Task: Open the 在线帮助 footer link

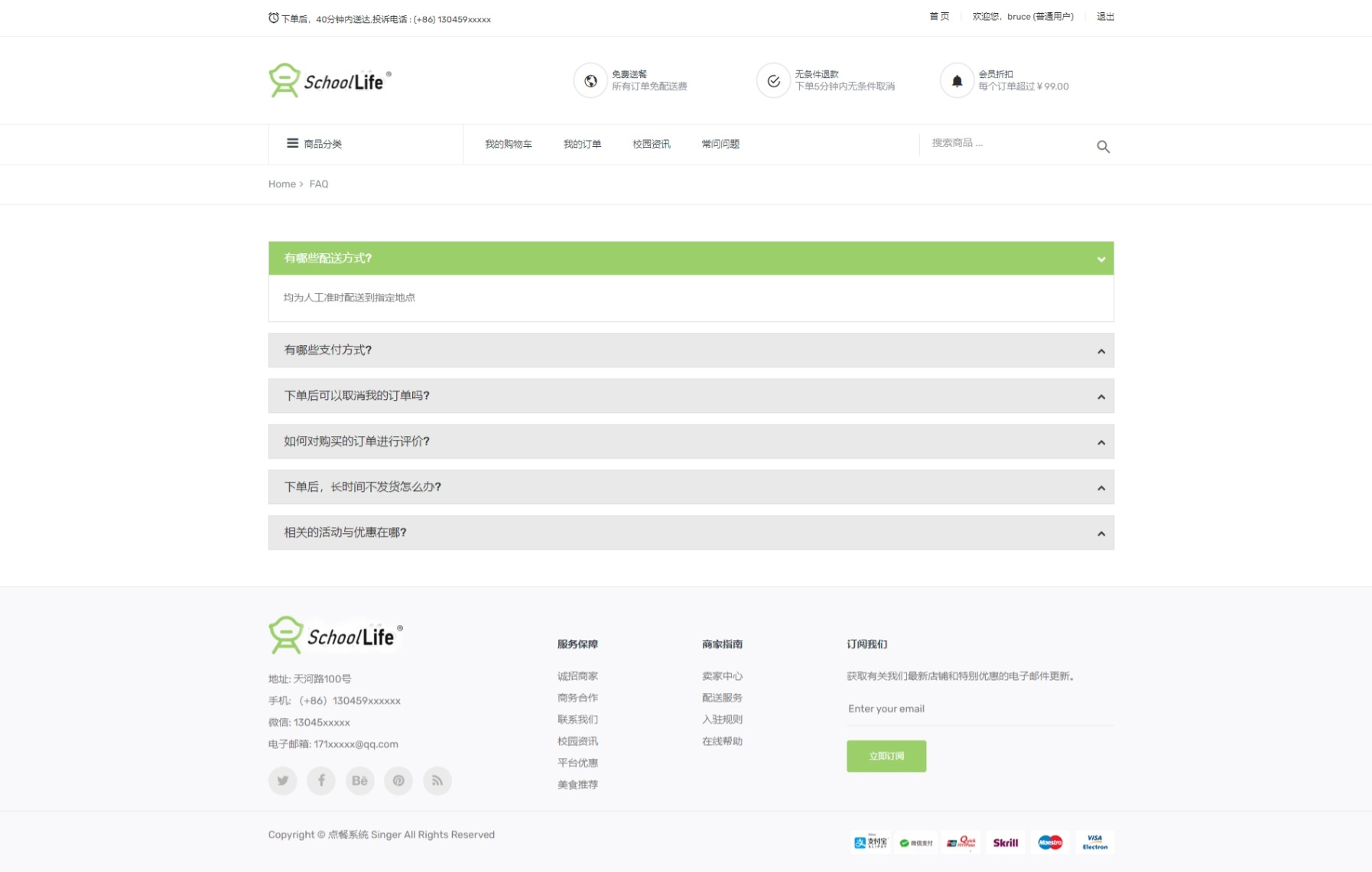Action: 722,741
